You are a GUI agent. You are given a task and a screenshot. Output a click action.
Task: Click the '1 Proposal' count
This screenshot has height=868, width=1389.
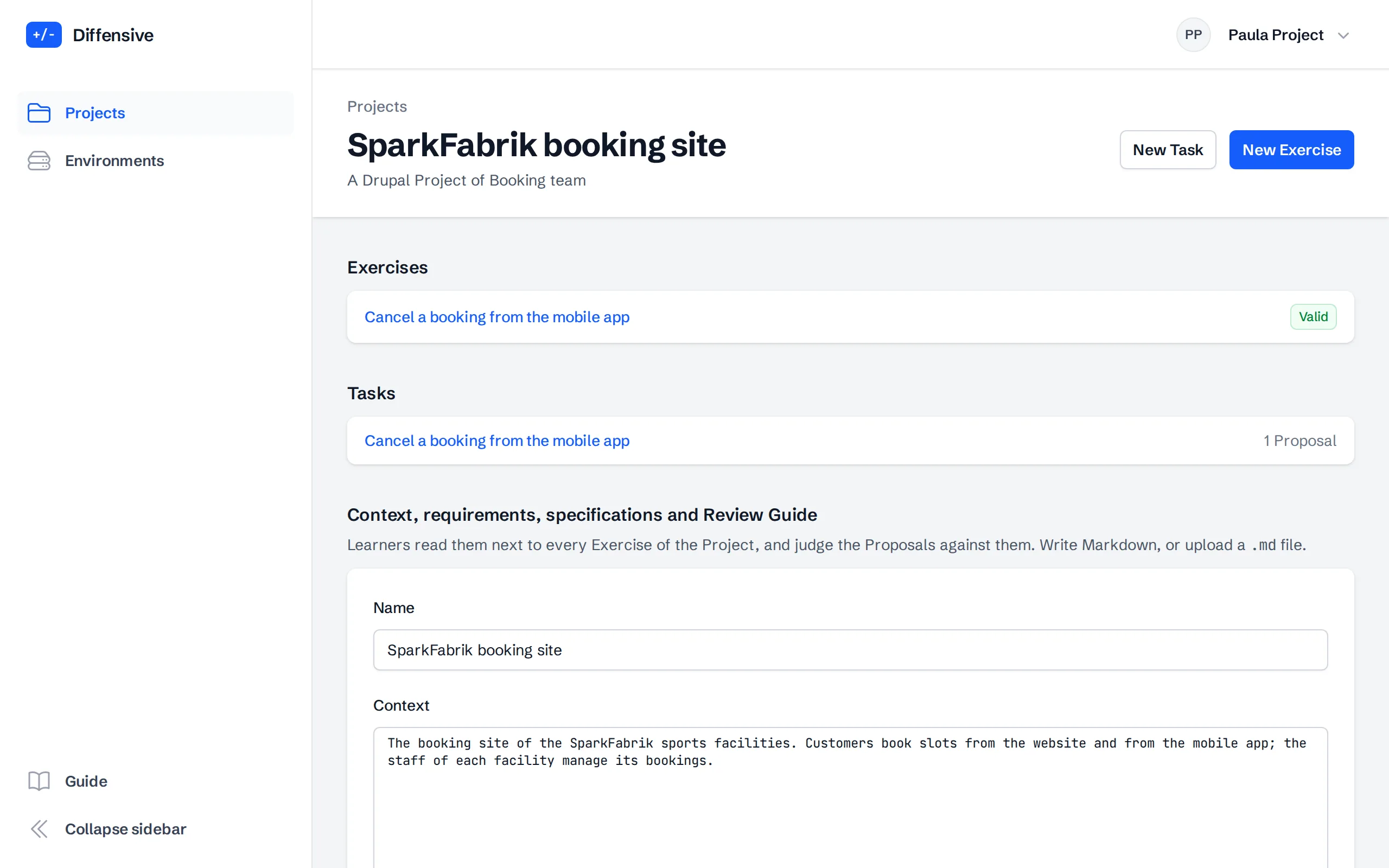(1299, 441)
